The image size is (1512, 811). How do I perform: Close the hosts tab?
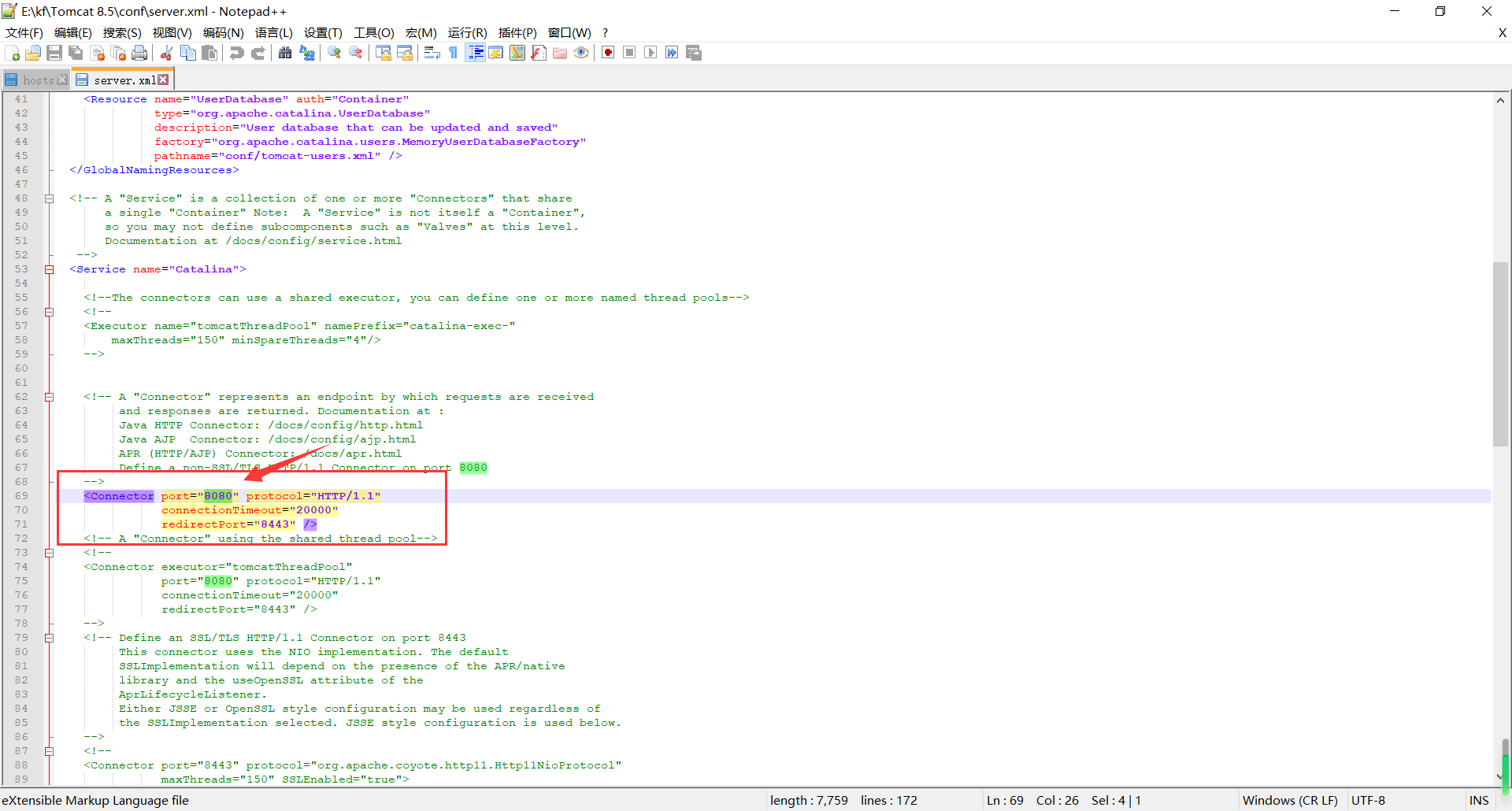(62, 80)
